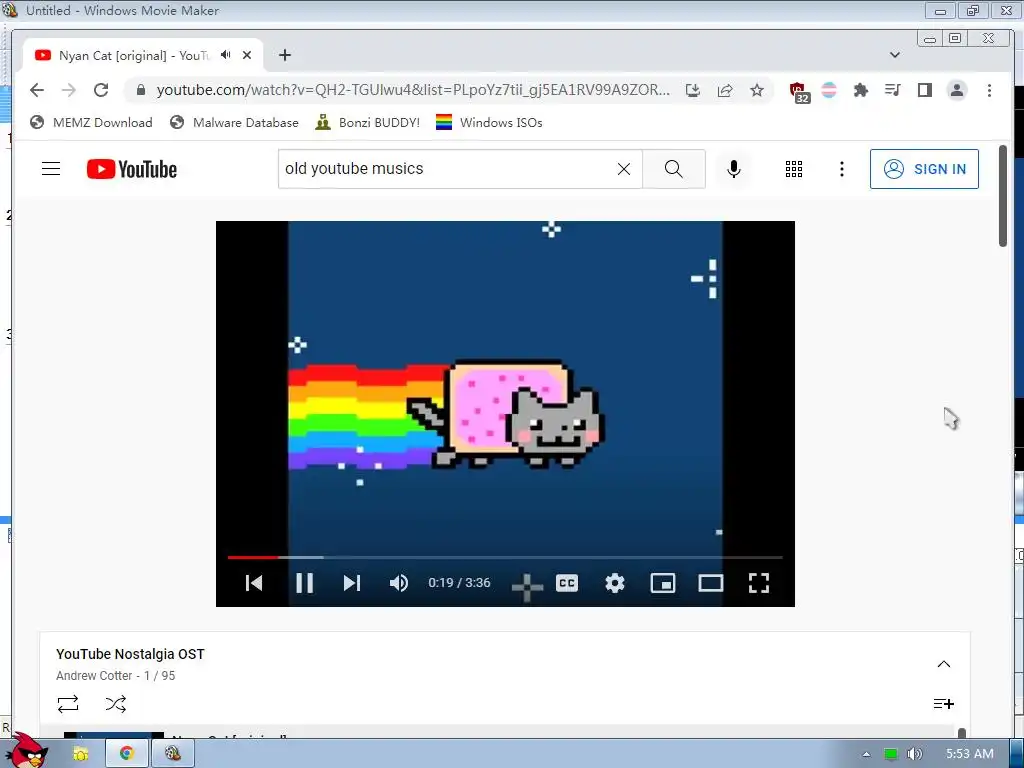Switch to Movie Maker on taskbar
The width and height of the screenshot is (1024, 768).
[172, 754]
